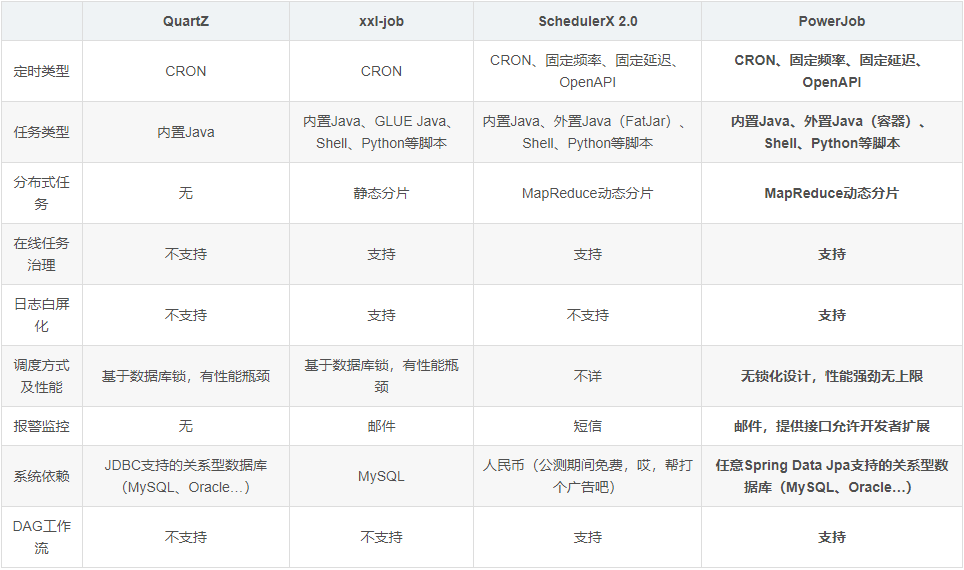
Task: Click QuartZ 不支持 in DAG工作流 row
Action: click(x=186, y=537)
